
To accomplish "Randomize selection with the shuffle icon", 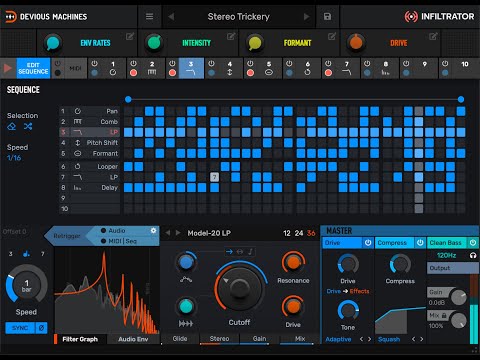I will point(28,126).
